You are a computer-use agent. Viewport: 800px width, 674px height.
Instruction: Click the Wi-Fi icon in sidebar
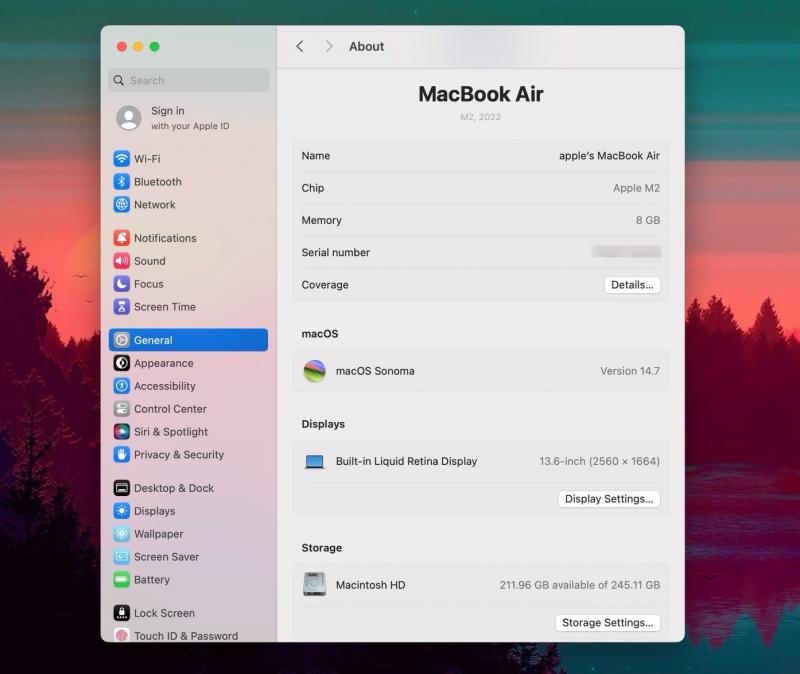coord(121,159)
